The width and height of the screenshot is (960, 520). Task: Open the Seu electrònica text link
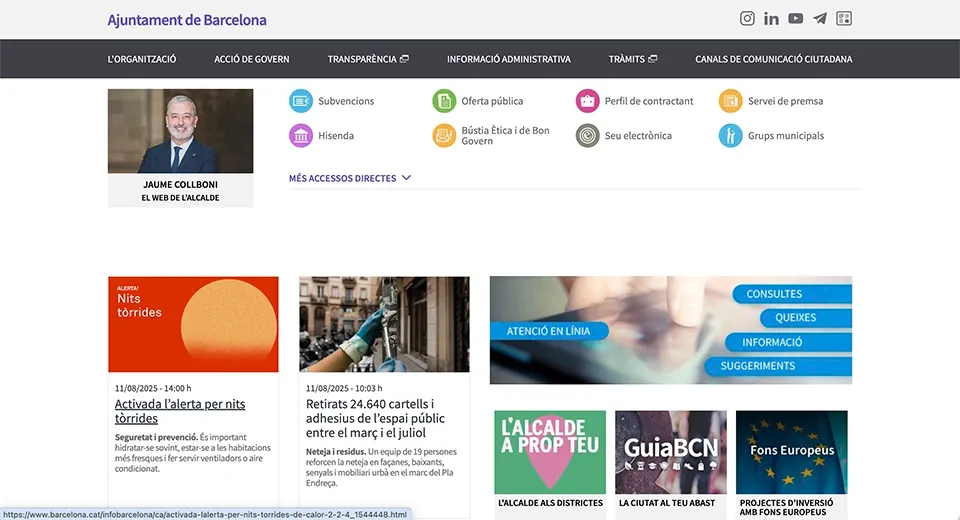coord(639,135)
